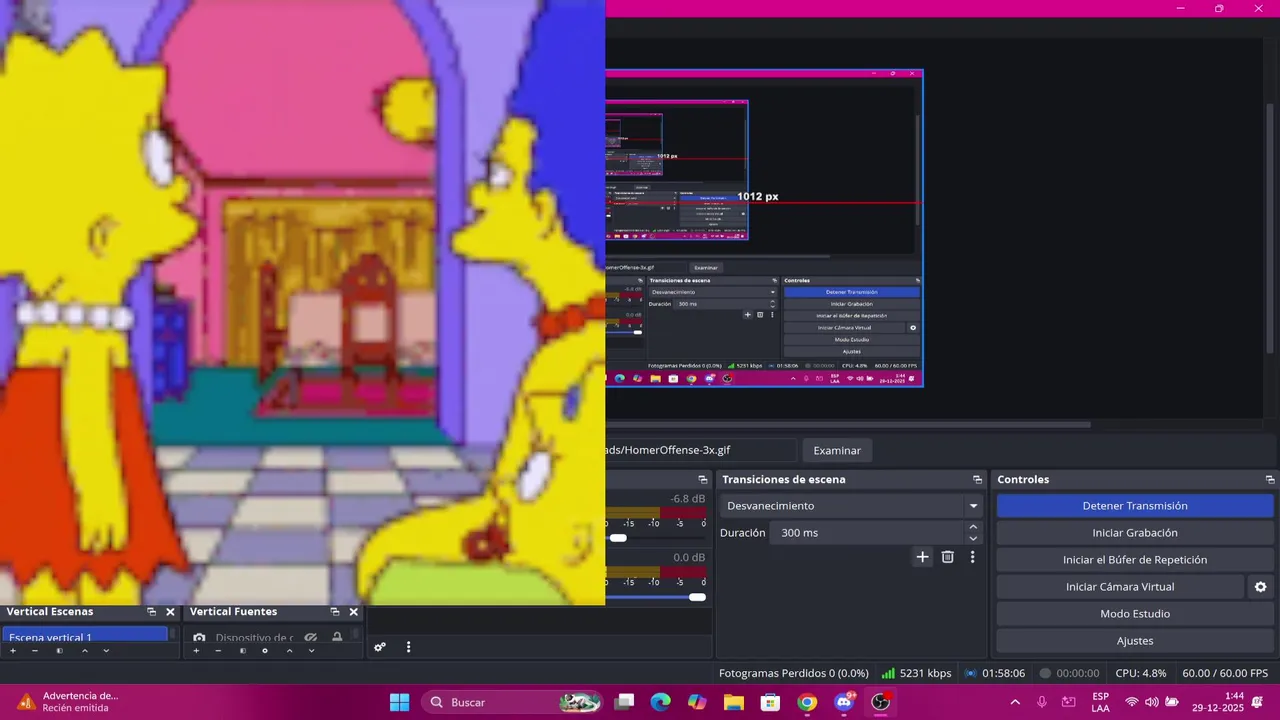Open the properties gear in Vertical Fuentes toolbar
This screenshot has width=1280, height=720.
(x=265, y=651)
